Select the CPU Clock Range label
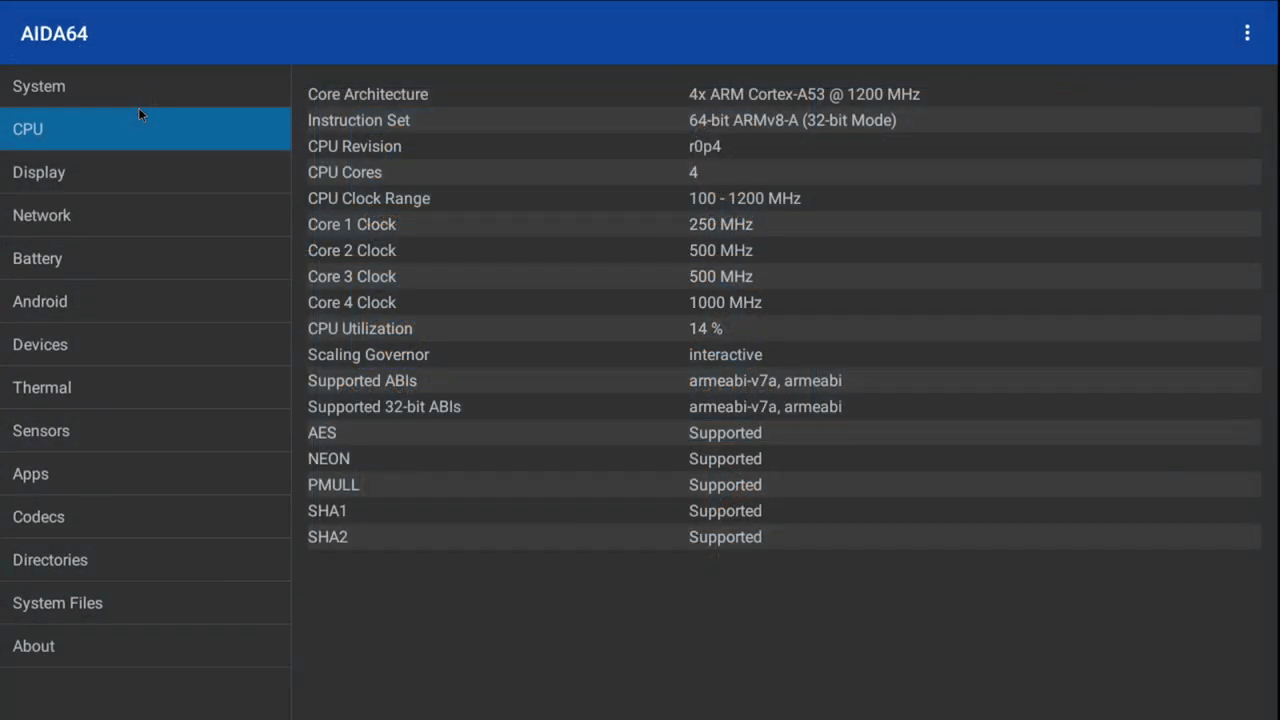Screen dimensions: 1280x720 click(369, 198)
